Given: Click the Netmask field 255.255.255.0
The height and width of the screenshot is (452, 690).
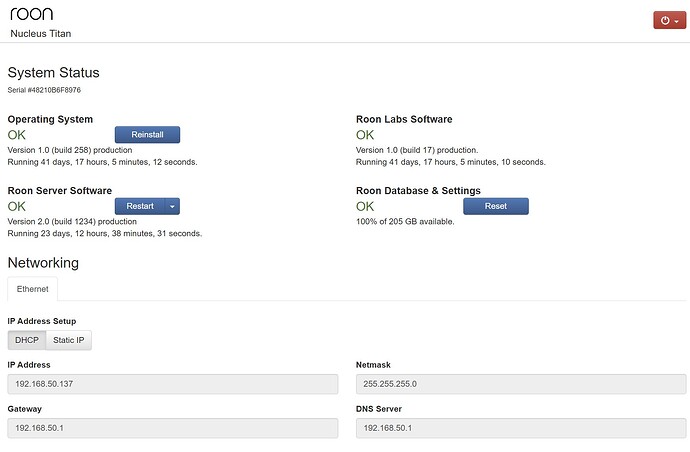Looking at the screenshot, I should click(521, 384).
